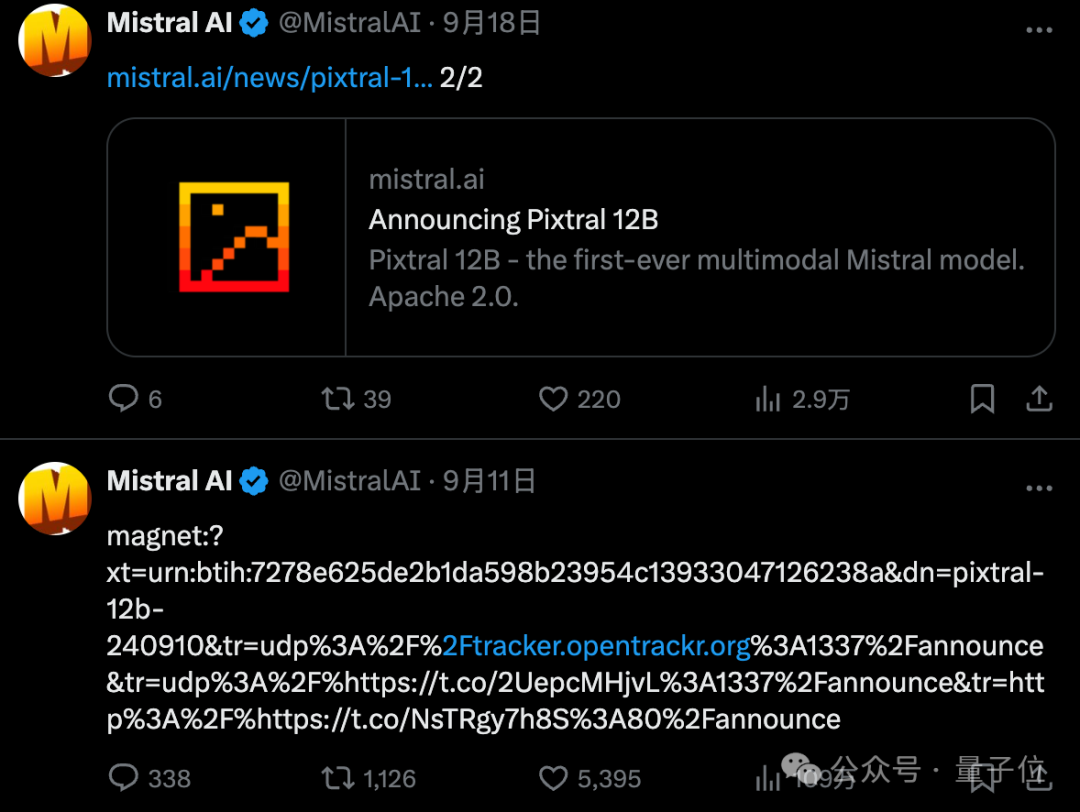Bookmark the Pixtral 12B announcement tweet
The width and height of the screenshot is (1080, 812).
pos(982,399)
